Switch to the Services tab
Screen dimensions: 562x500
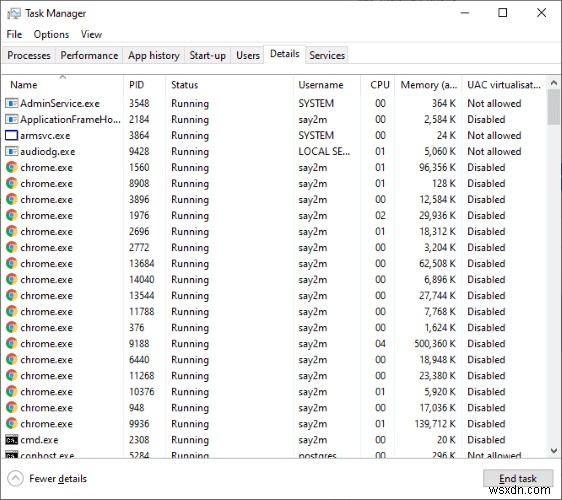[x=327, y=56]
